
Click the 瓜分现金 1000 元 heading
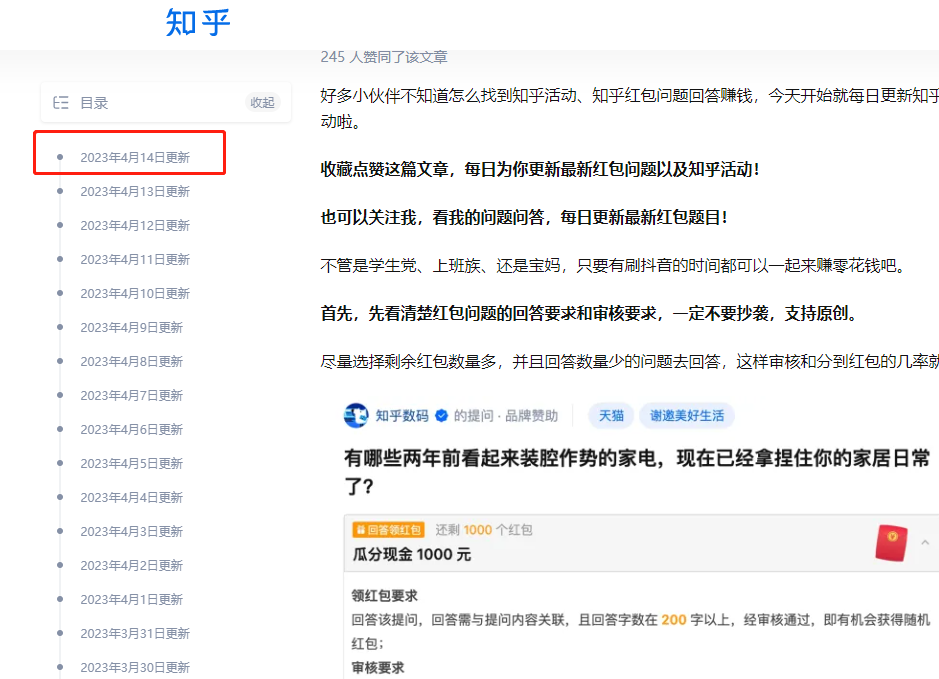pyautogui.click(x=411, y=554)
